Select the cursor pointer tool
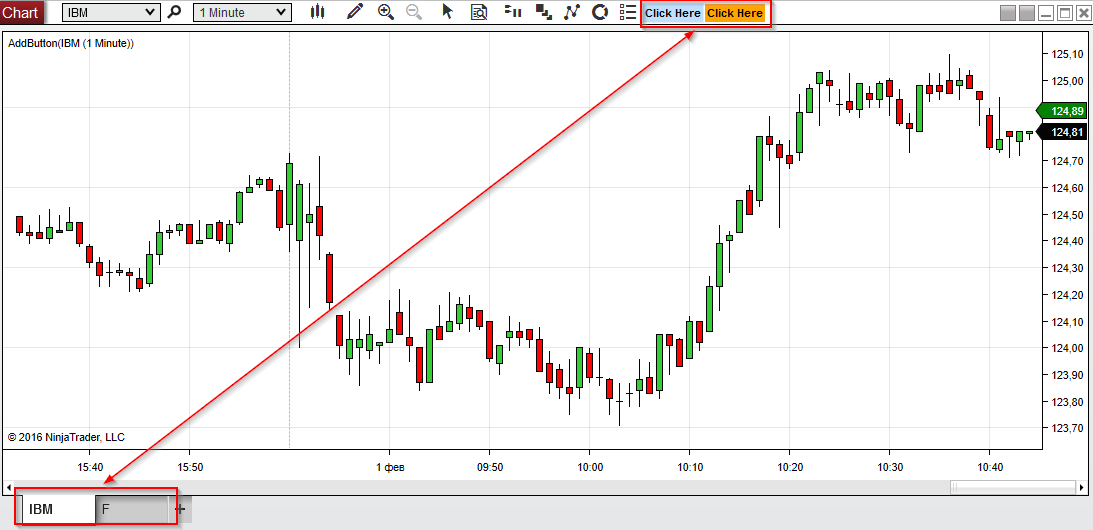Image resolution: width=1093 pixels, height=530 pixels. coord(448,12)
